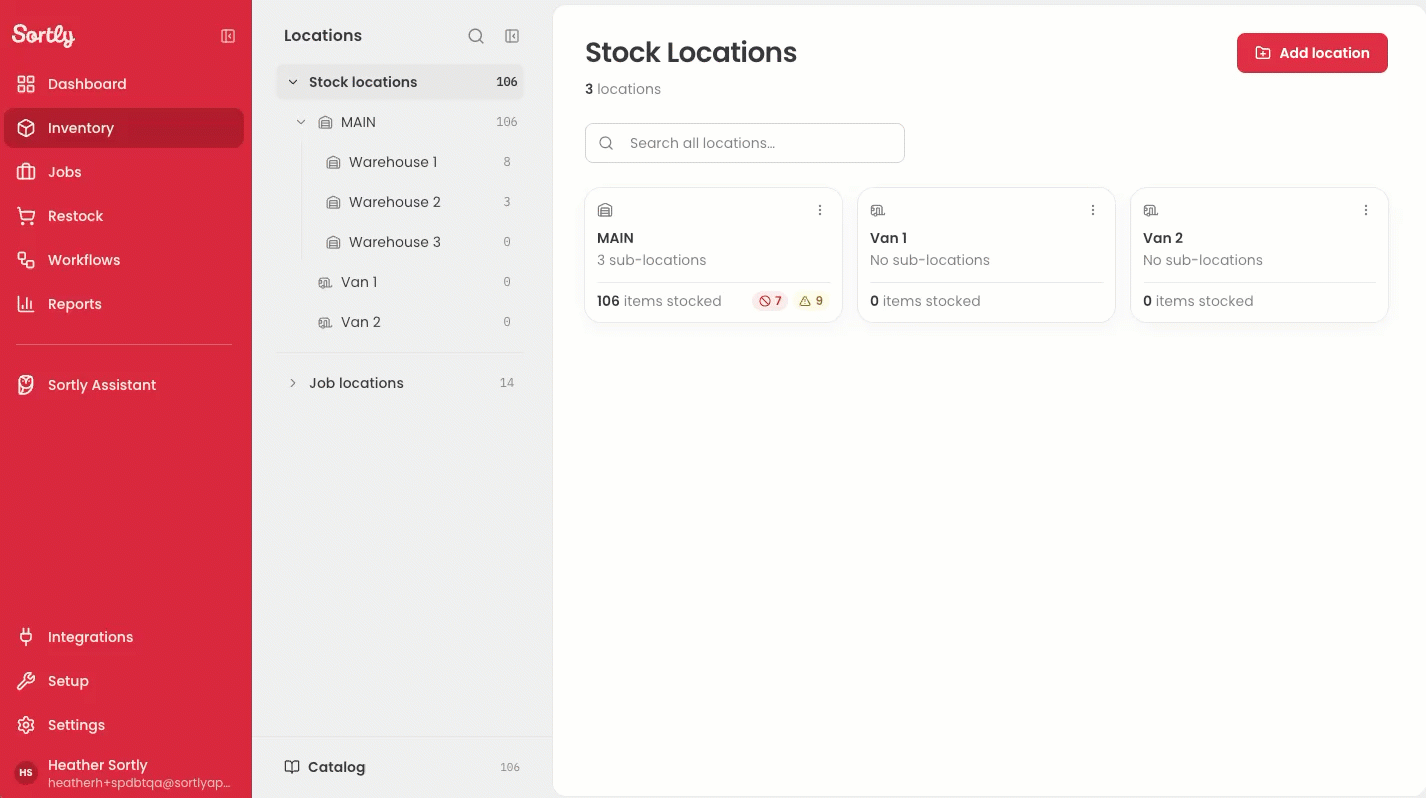Click the Setup wrench icon

[x=26, y=681]
